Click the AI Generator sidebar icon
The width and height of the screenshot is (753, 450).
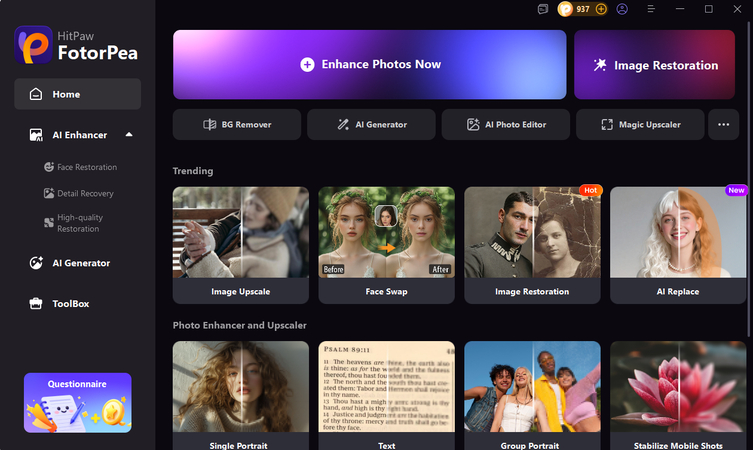[x=36, y=263]
